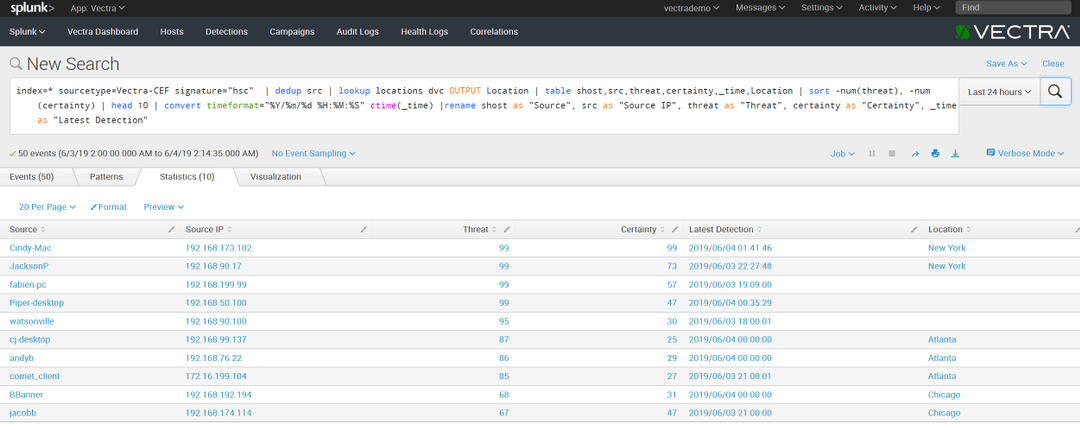Go to Hosts page

tap(172, 32)
